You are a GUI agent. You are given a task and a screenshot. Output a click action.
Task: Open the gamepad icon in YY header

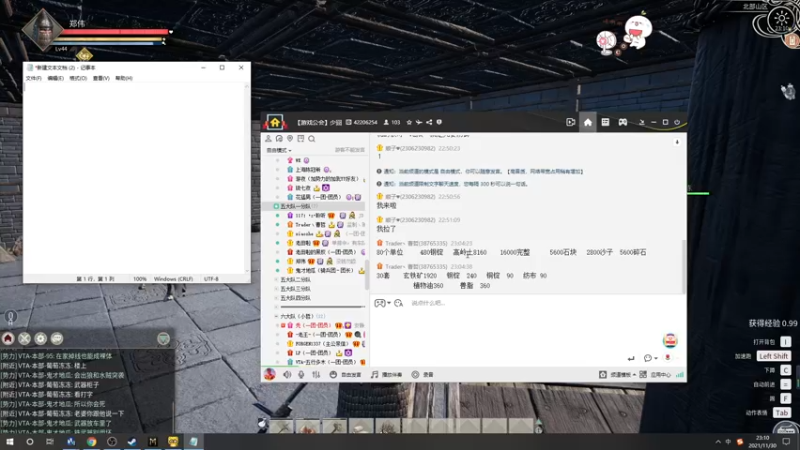click(x=623, y=122)
